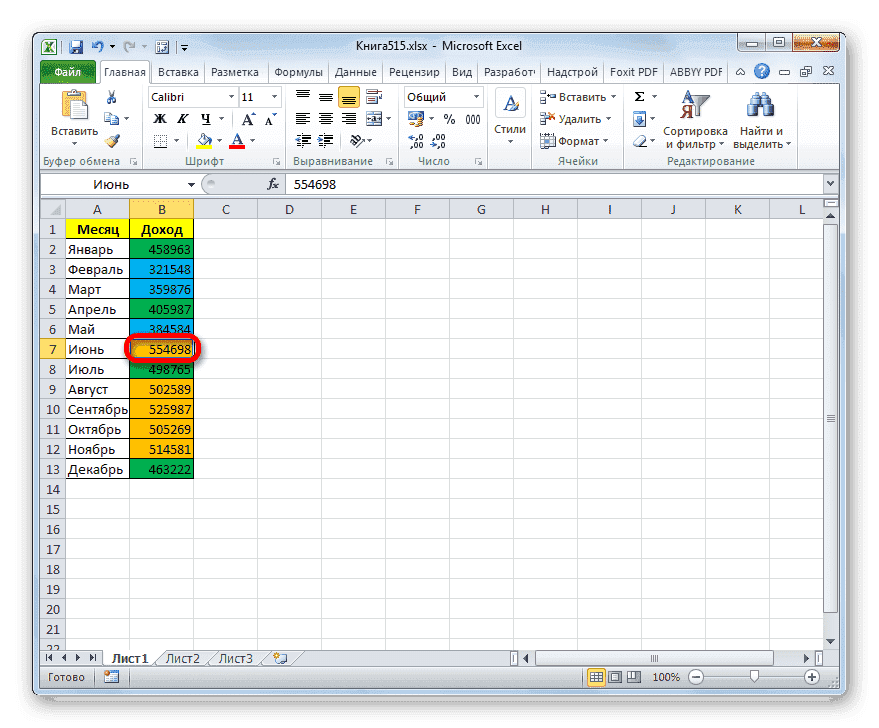Viewport: 879px width, 728px height.
Task: Open the font size dropdown
Action: click(273, 96)
